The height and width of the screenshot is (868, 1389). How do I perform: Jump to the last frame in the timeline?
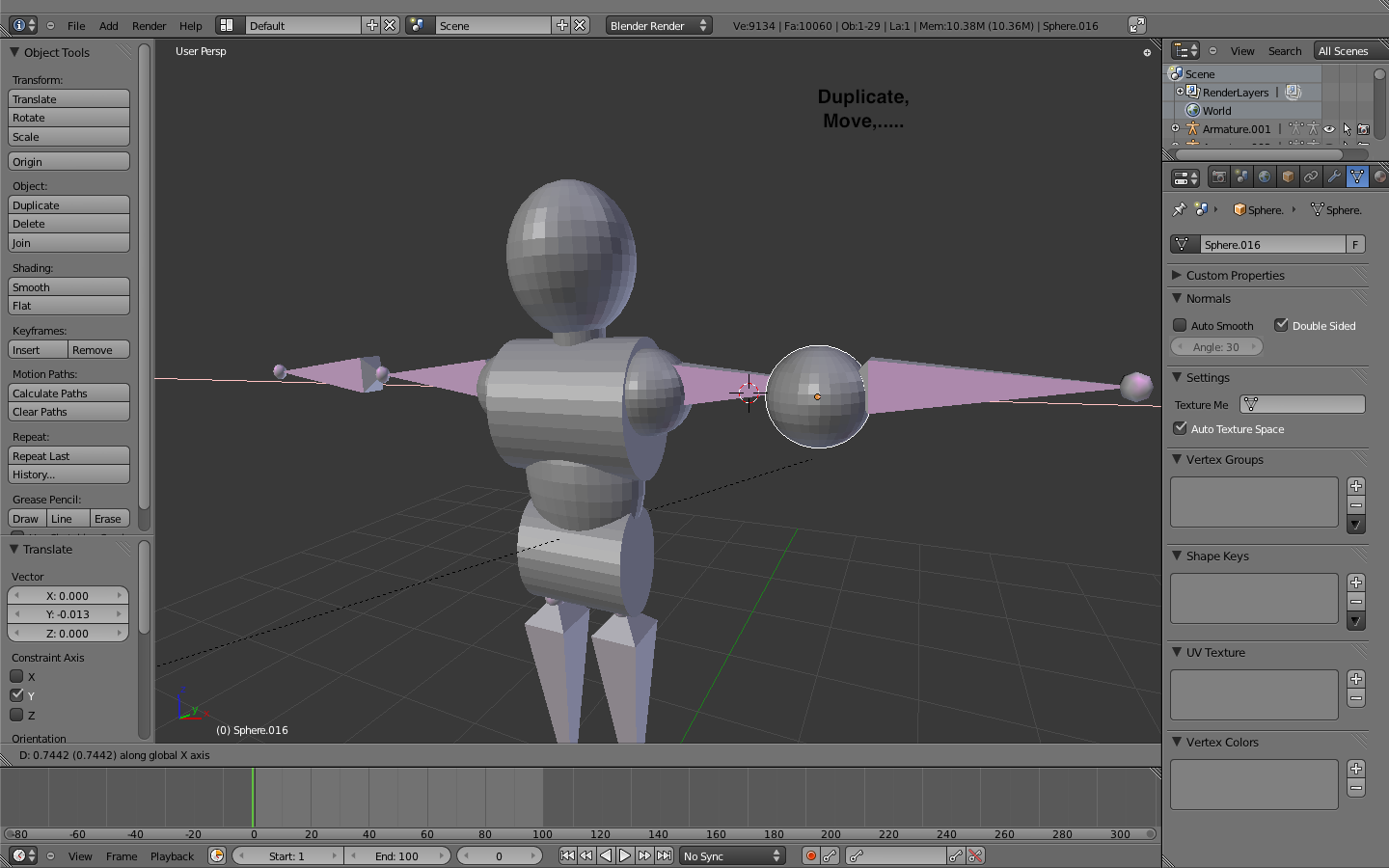pyautogui.click(x=665, y=854)
